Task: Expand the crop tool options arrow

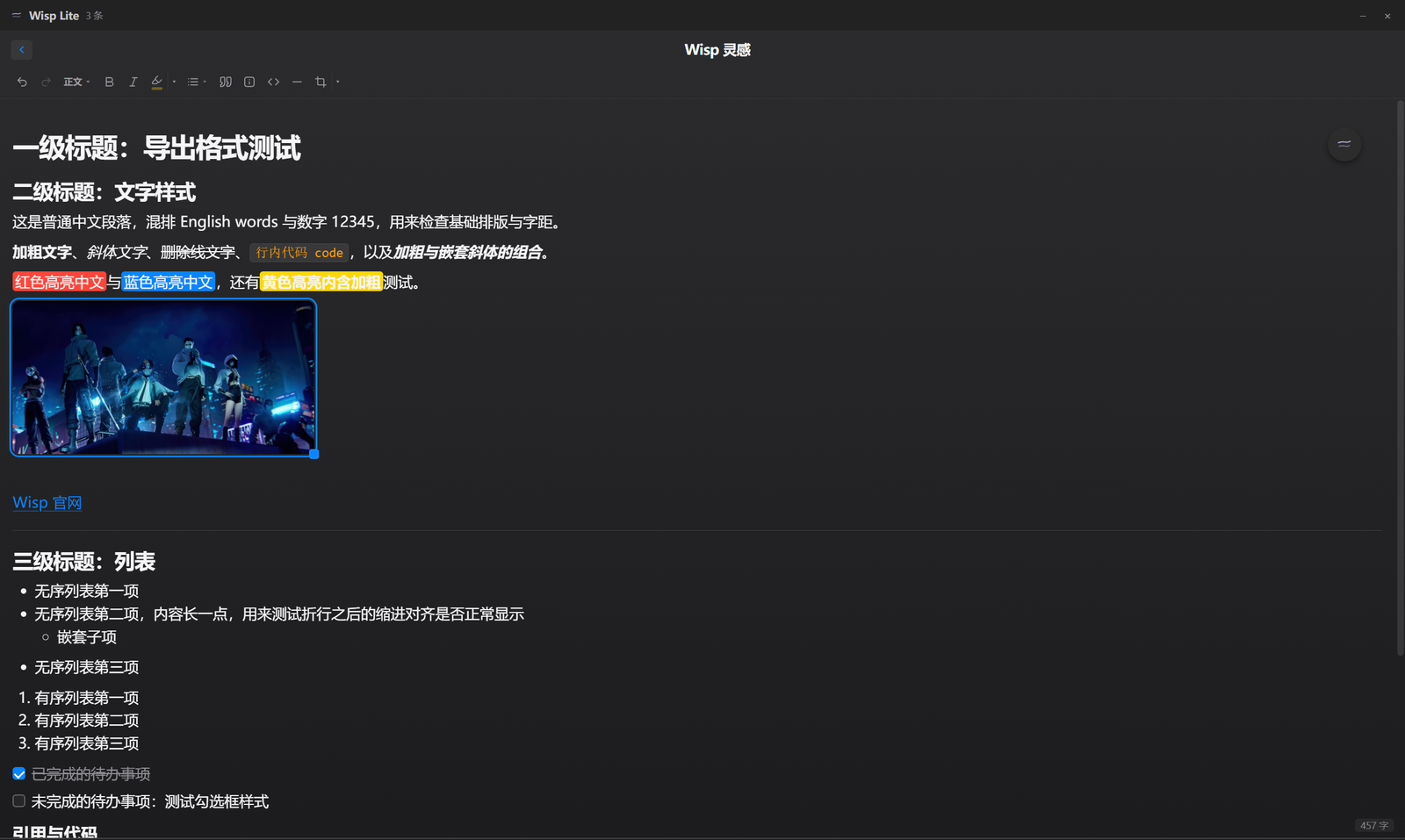Action: click(337, 82)
